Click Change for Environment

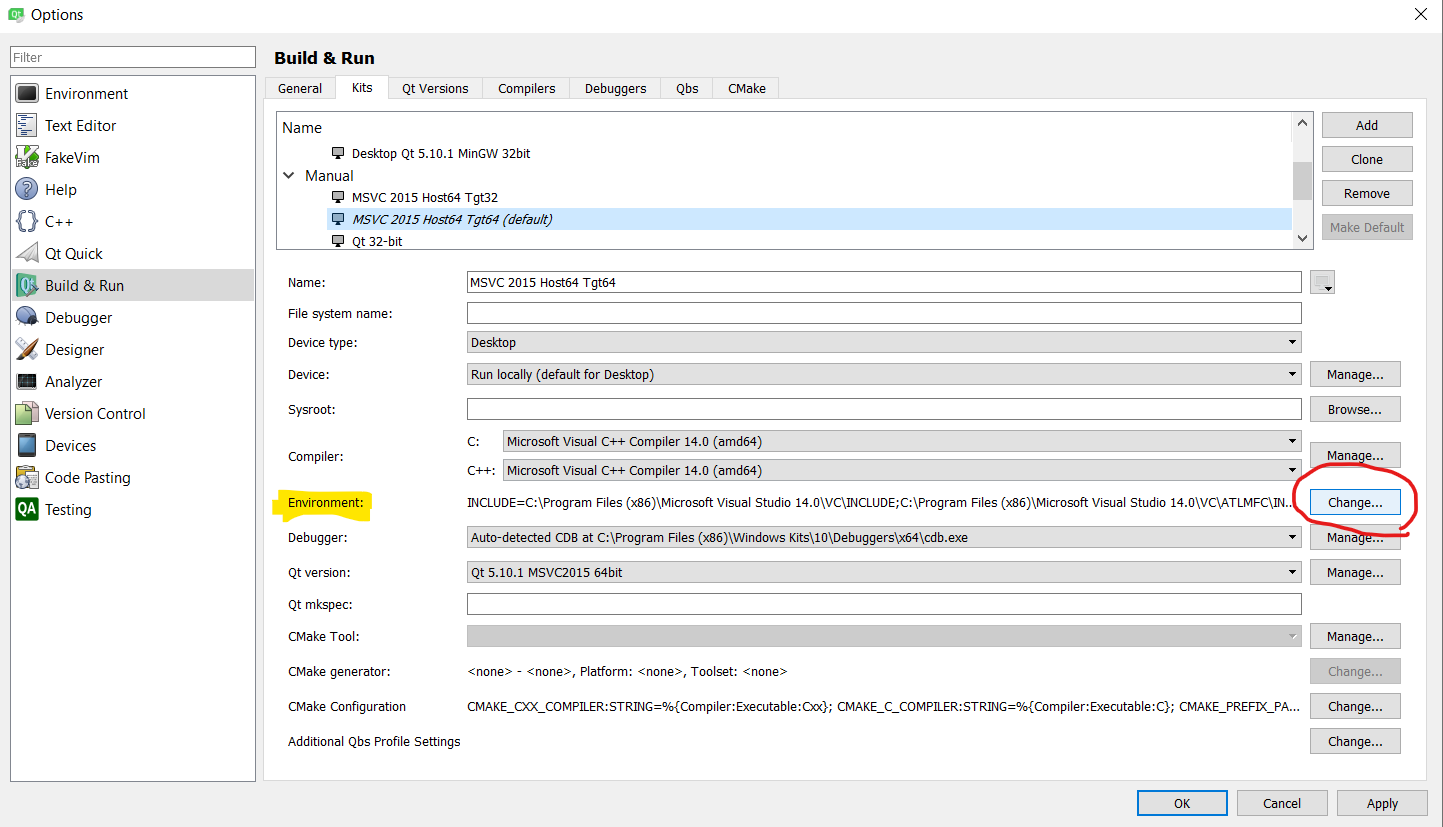[1355, 502]
